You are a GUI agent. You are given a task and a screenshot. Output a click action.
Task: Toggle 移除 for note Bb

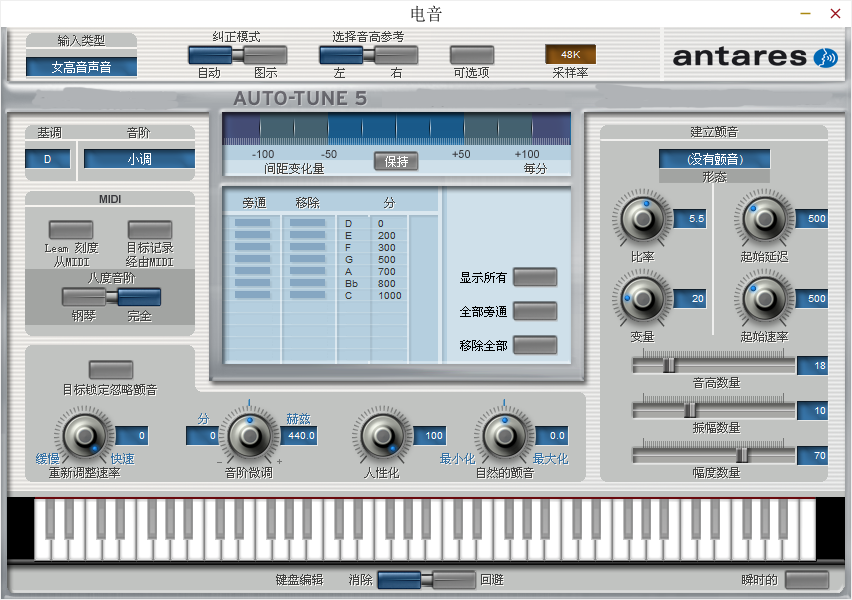pyautogui.click(x=308, y=283)
